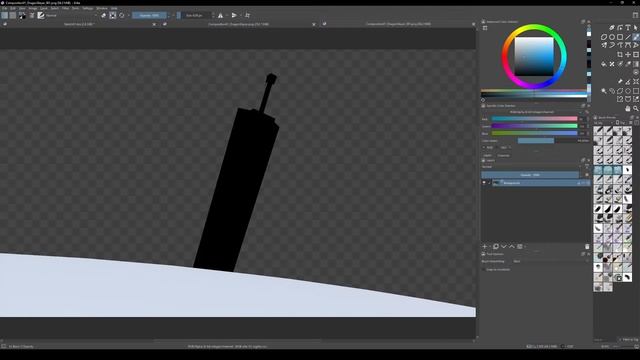The height and width of the screenshot is (360, 640).
Task: Click the Add Layer plus icon
Action: tap(485, 247)
